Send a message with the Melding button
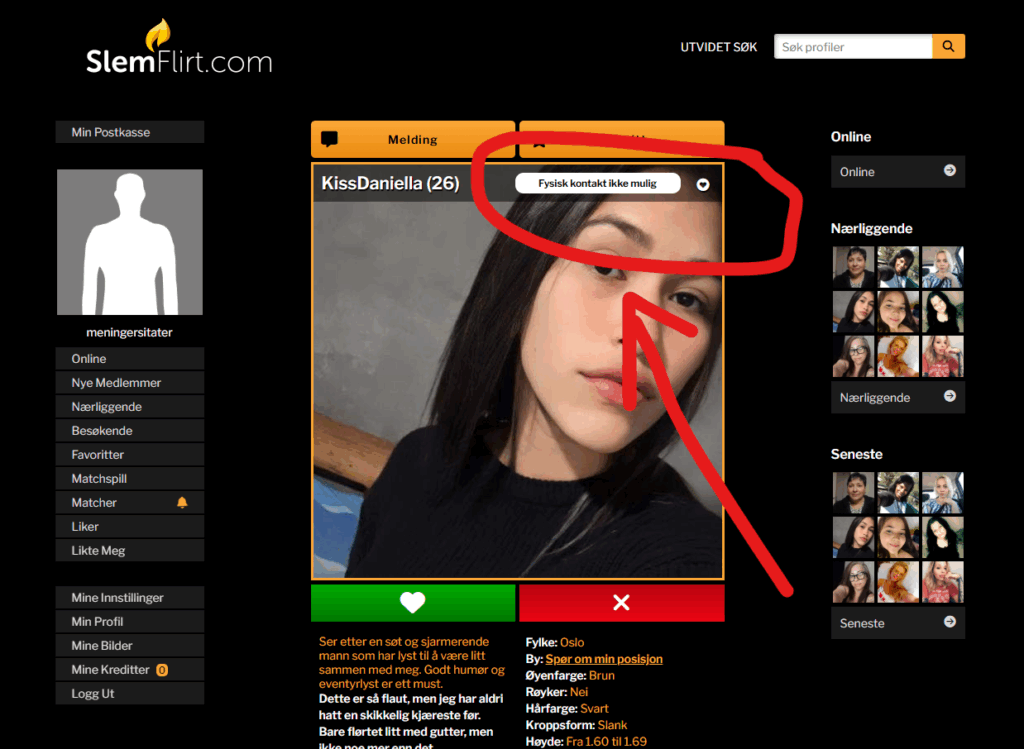The image size is (1024, 749). (x=413, y=139)
